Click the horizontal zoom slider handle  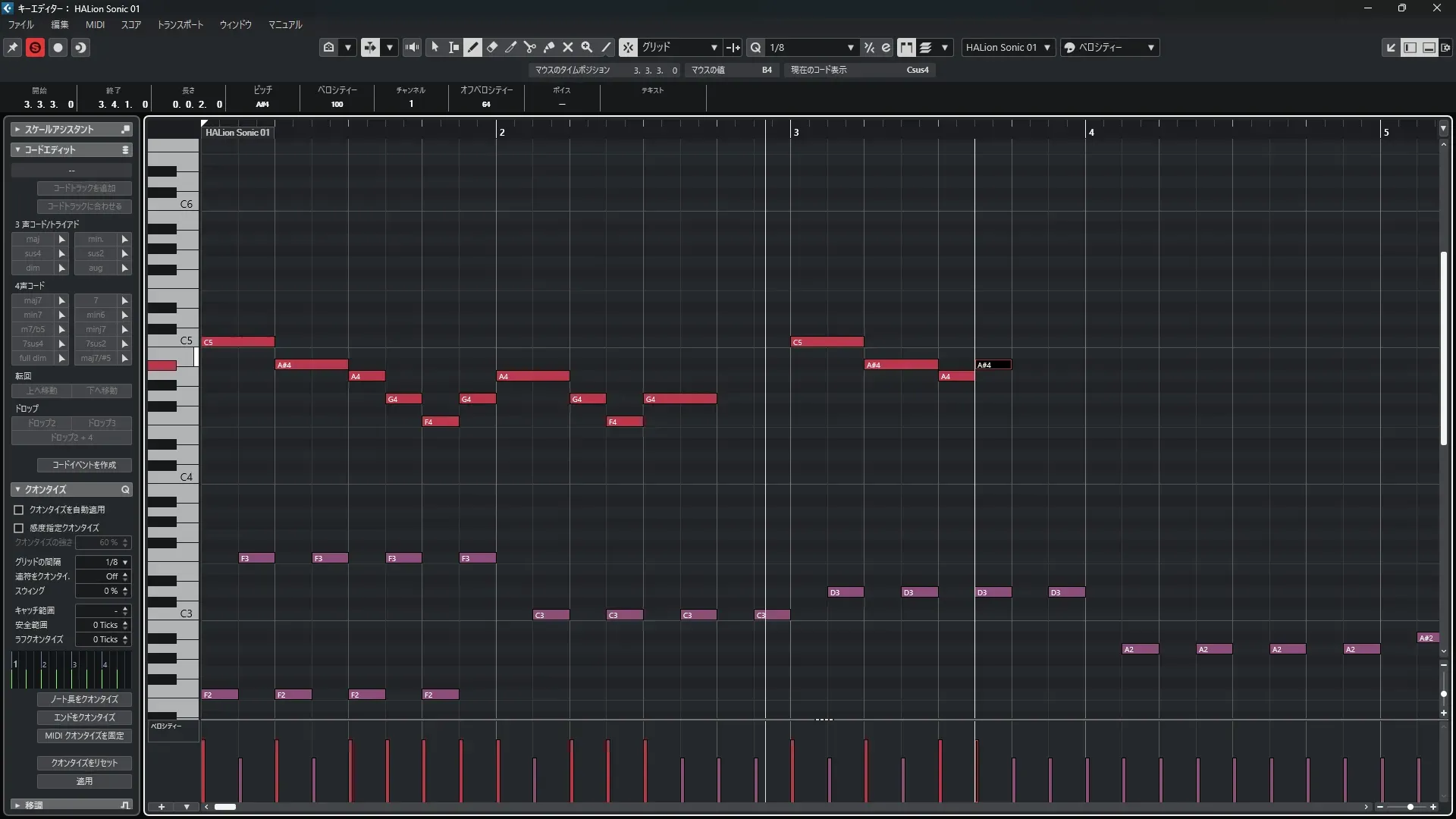pos(1410,807)
